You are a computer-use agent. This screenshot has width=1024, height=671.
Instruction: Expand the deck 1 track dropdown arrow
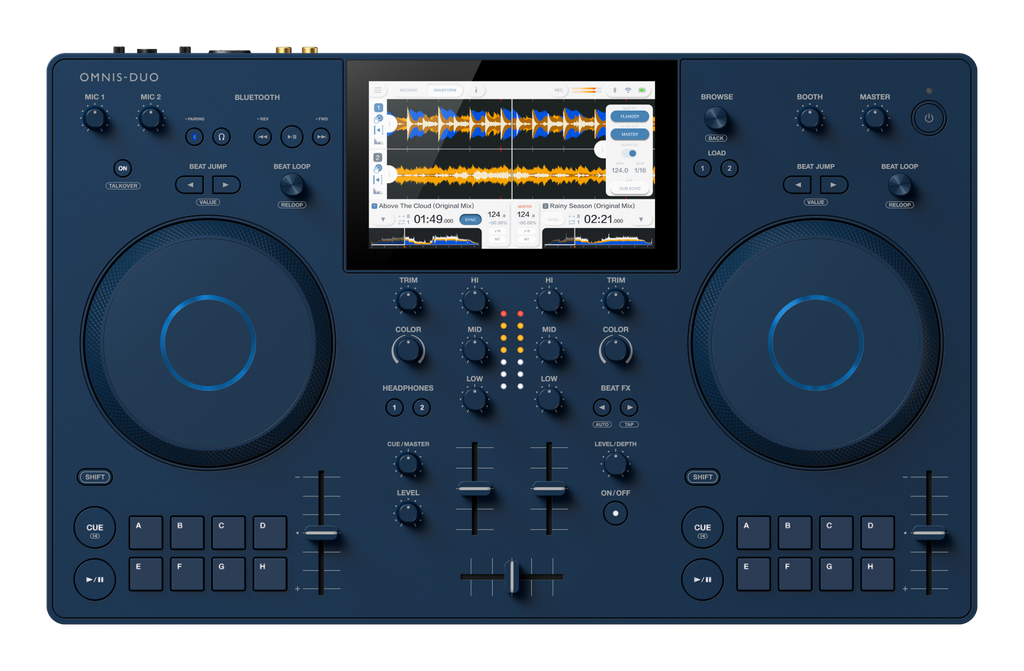[x=381, y=219]
